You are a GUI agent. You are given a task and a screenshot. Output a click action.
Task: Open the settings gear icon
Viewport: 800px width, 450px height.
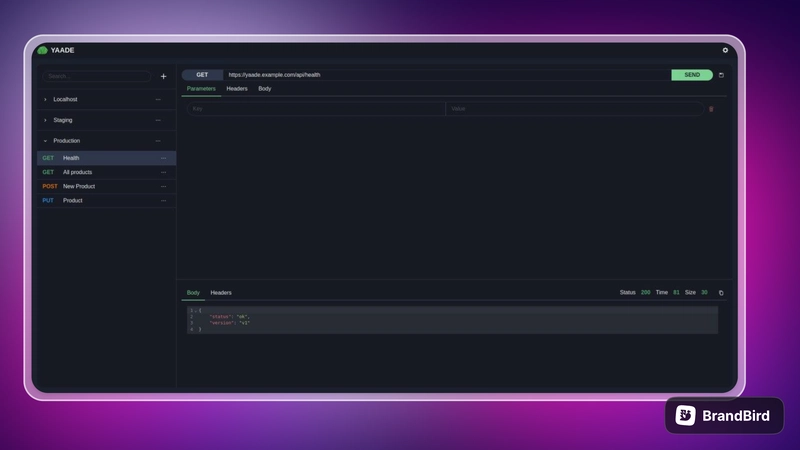click(x=725, y=50)
